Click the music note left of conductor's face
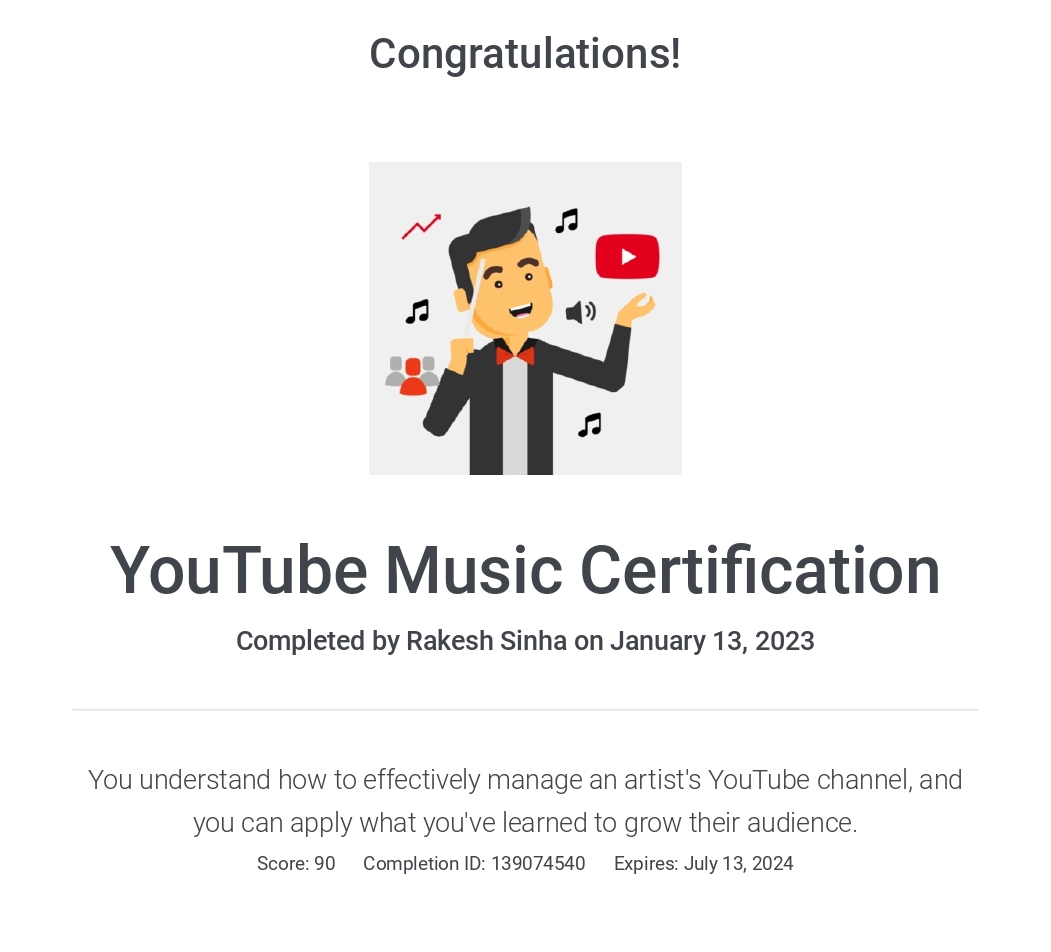 click(417, 312)
